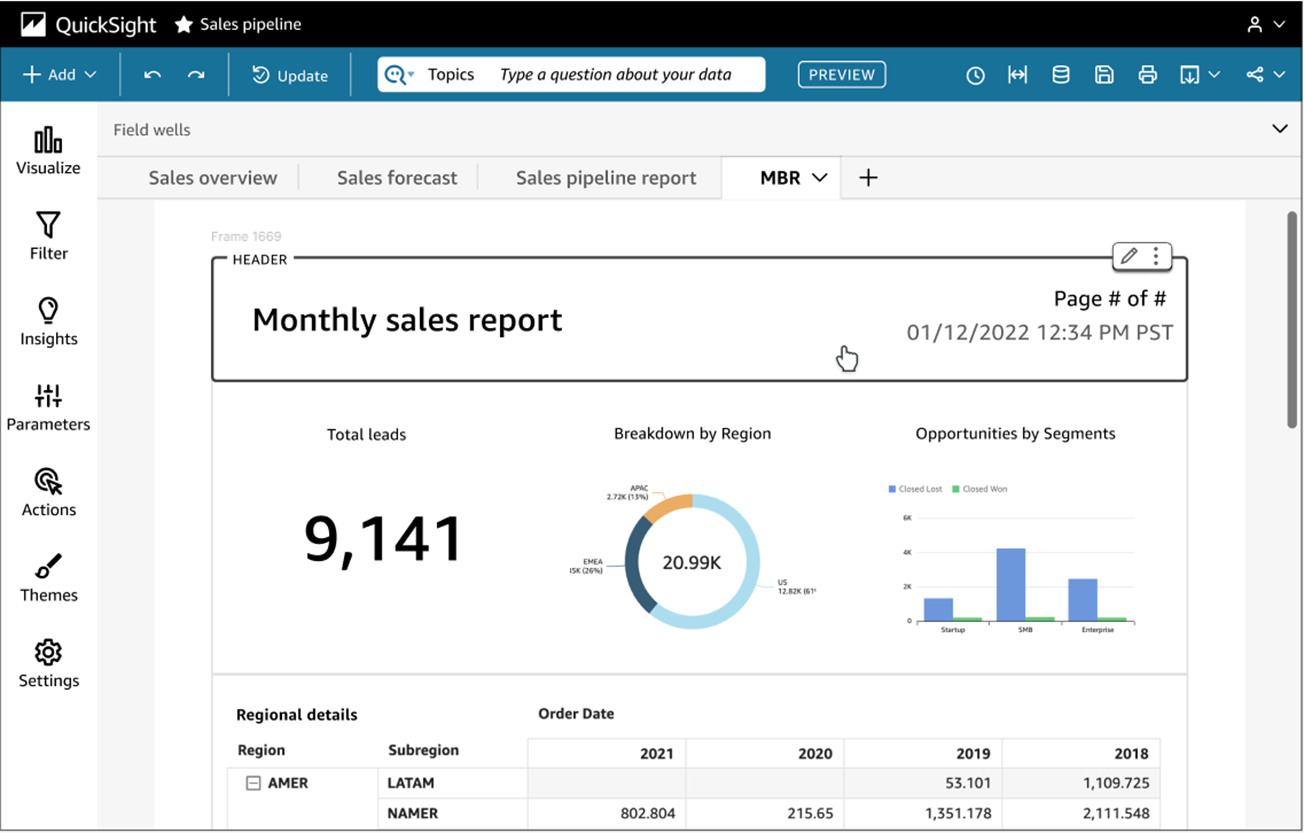Switch to Sales forecast tab
This screenshot has width=1304, height=833.
pos(397,178)
